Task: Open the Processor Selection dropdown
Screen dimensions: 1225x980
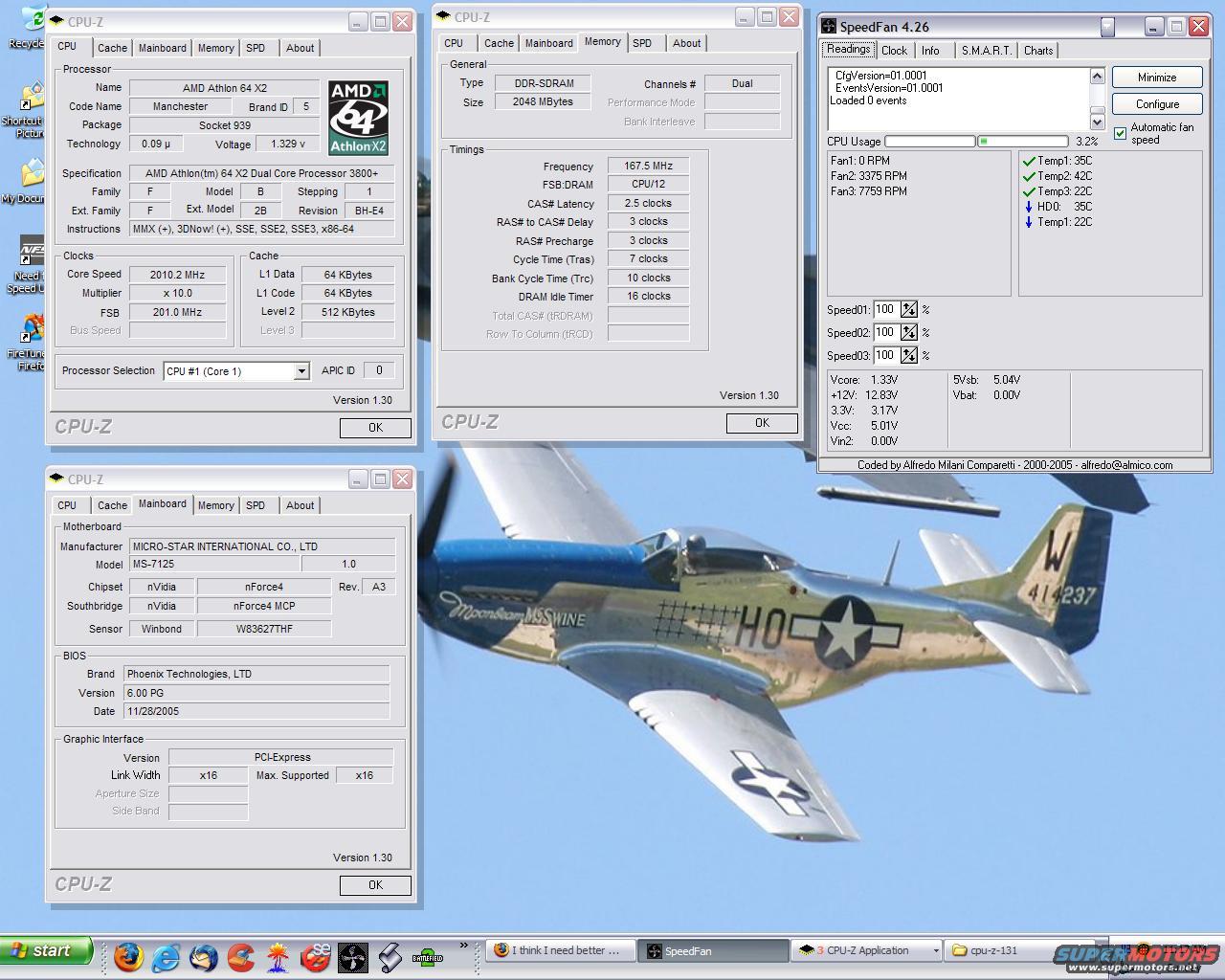Action: pos(301,371)
